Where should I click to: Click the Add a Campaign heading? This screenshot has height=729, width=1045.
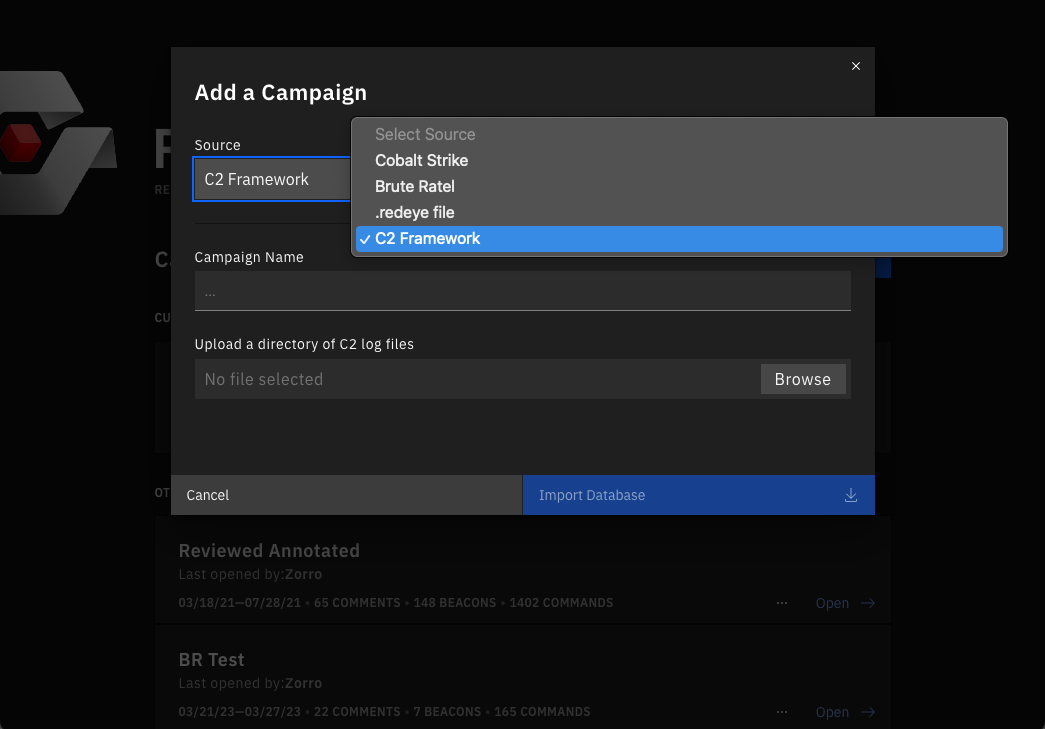pyautogui.click(x=281, y=93)
